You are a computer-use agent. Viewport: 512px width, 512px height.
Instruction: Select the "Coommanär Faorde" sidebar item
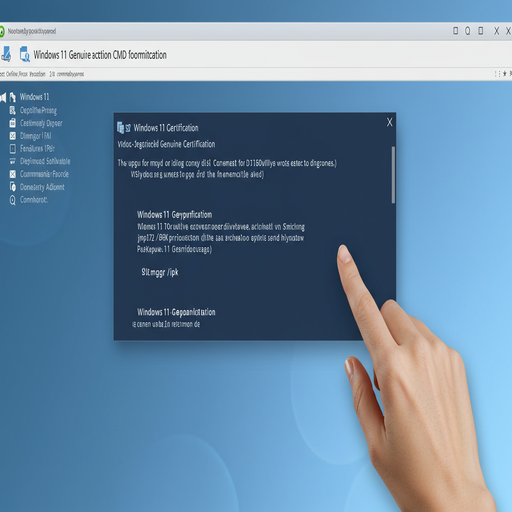click(39, 174)
